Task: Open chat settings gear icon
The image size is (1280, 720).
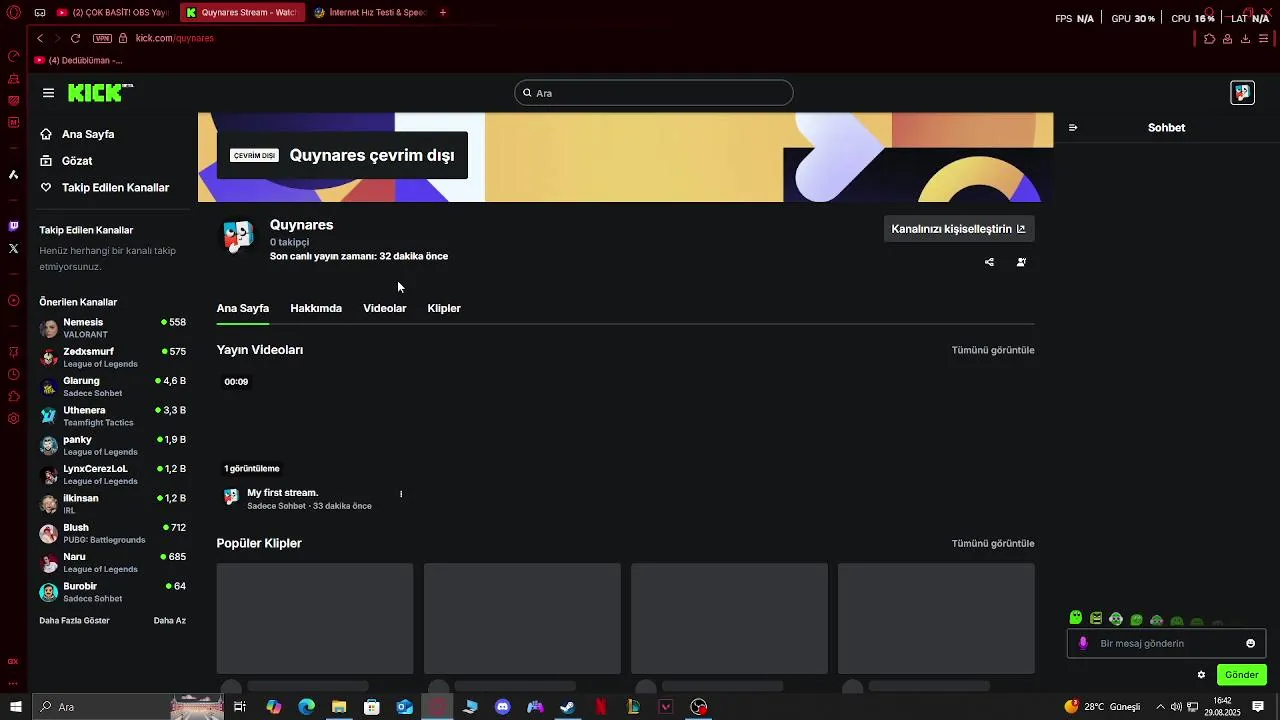Action: (x=1201, y=675)
